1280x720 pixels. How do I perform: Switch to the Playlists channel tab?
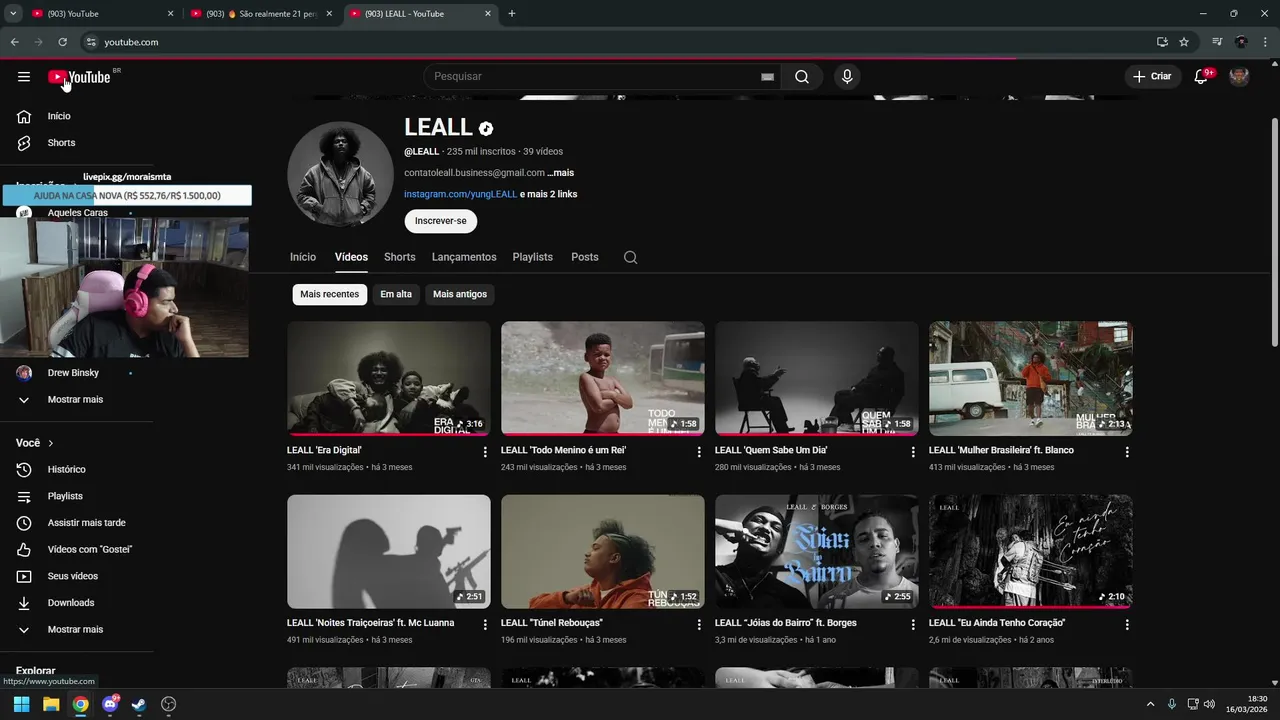tap(532, 257)
